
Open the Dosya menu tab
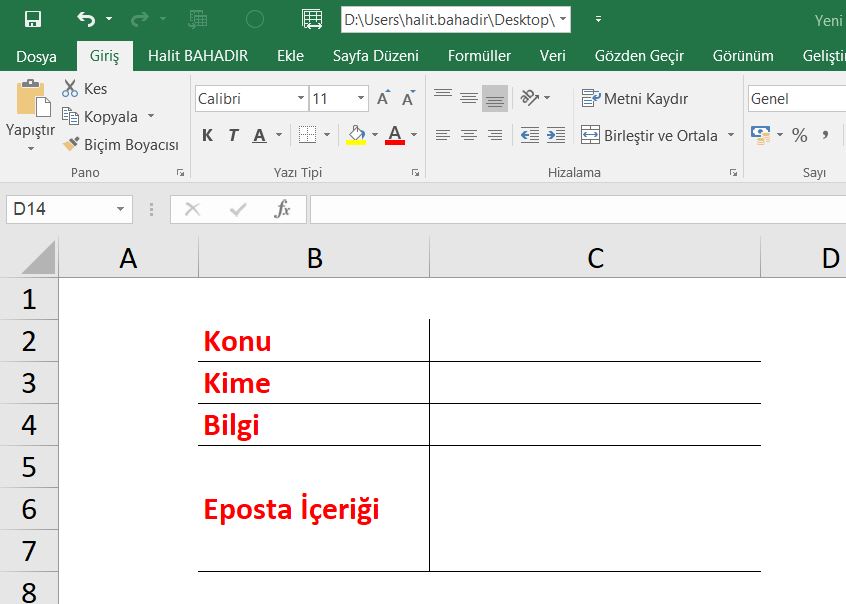coord(36,56)
